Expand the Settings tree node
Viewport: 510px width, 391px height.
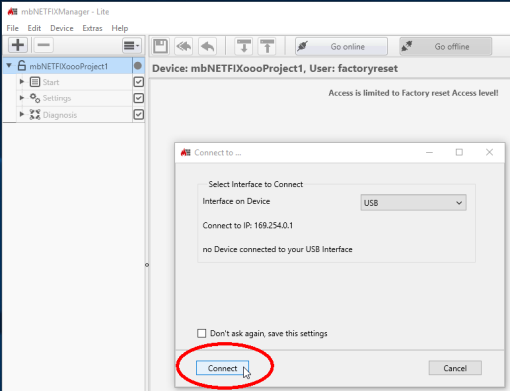22,98
